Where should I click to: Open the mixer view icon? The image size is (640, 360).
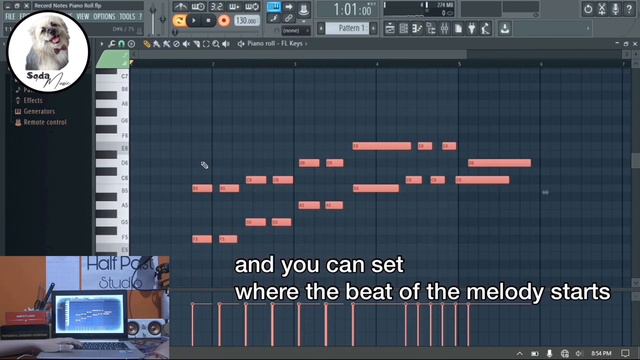[444, 29]
